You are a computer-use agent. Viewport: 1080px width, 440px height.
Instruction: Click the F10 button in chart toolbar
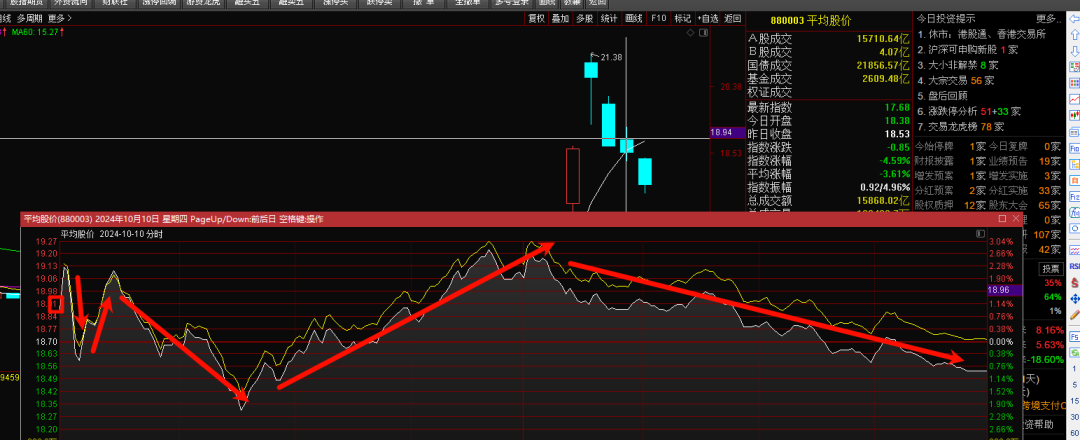(658, 19)
